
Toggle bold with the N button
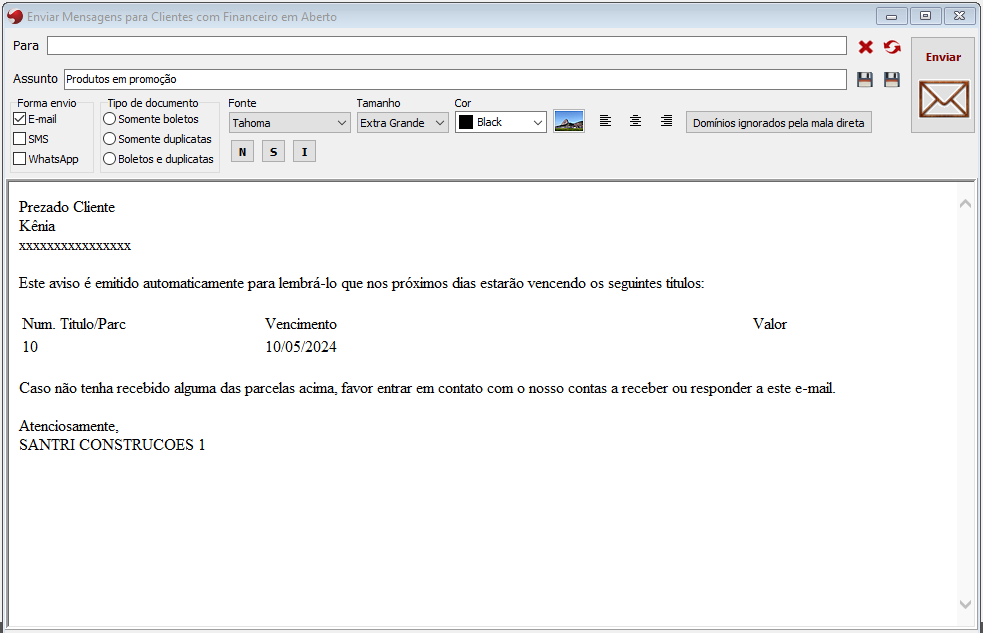click(241, 152)
